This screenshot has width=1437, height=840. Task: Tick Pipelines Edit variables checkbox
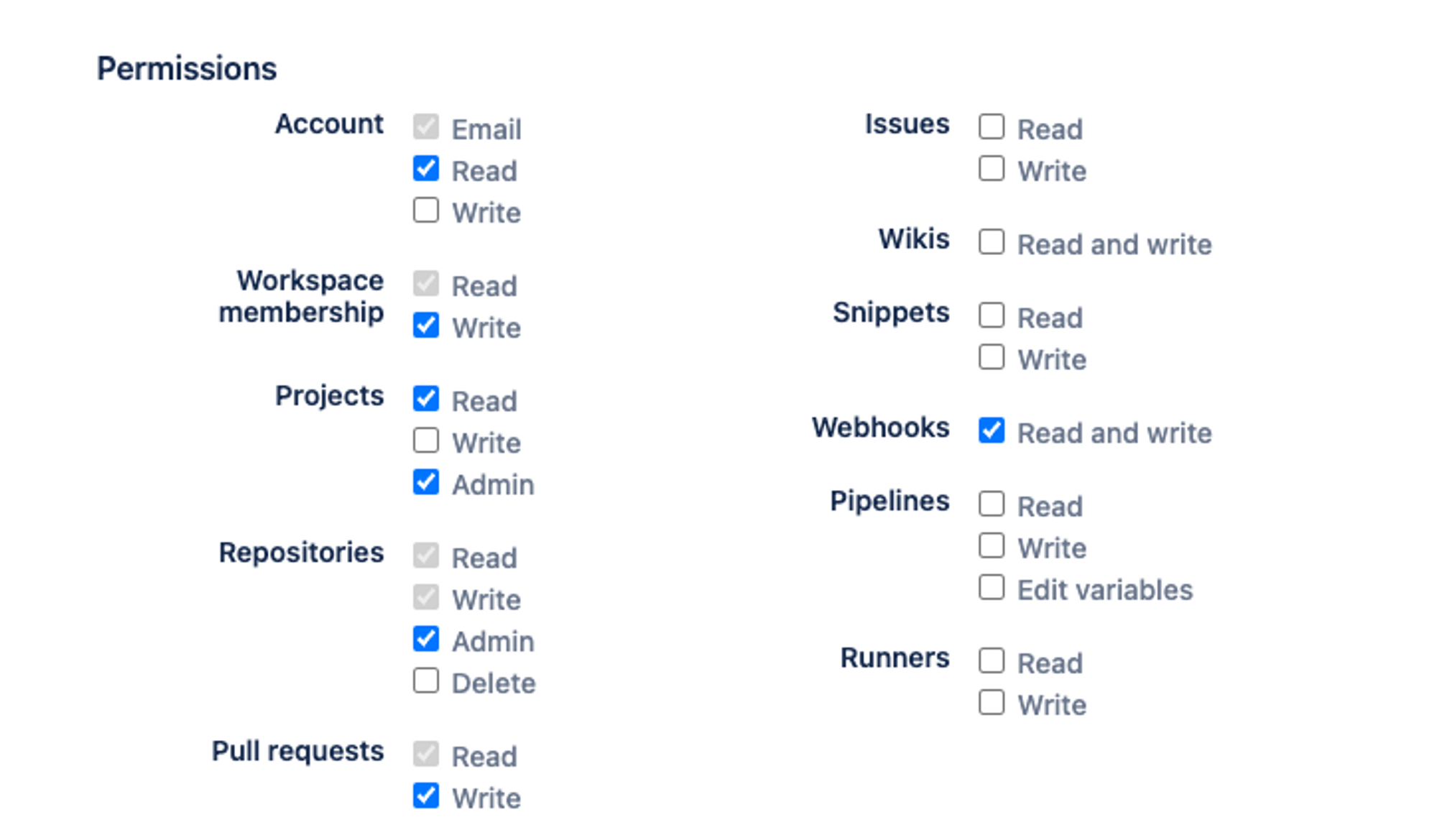pos(992,587)
